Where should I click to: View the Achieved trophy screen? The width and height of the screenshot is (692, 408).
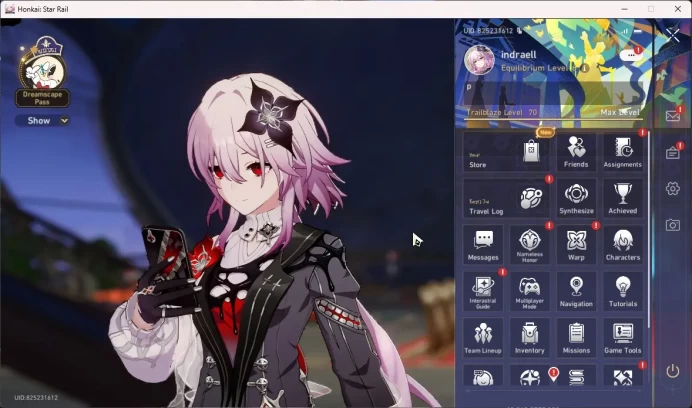[622, 198]
